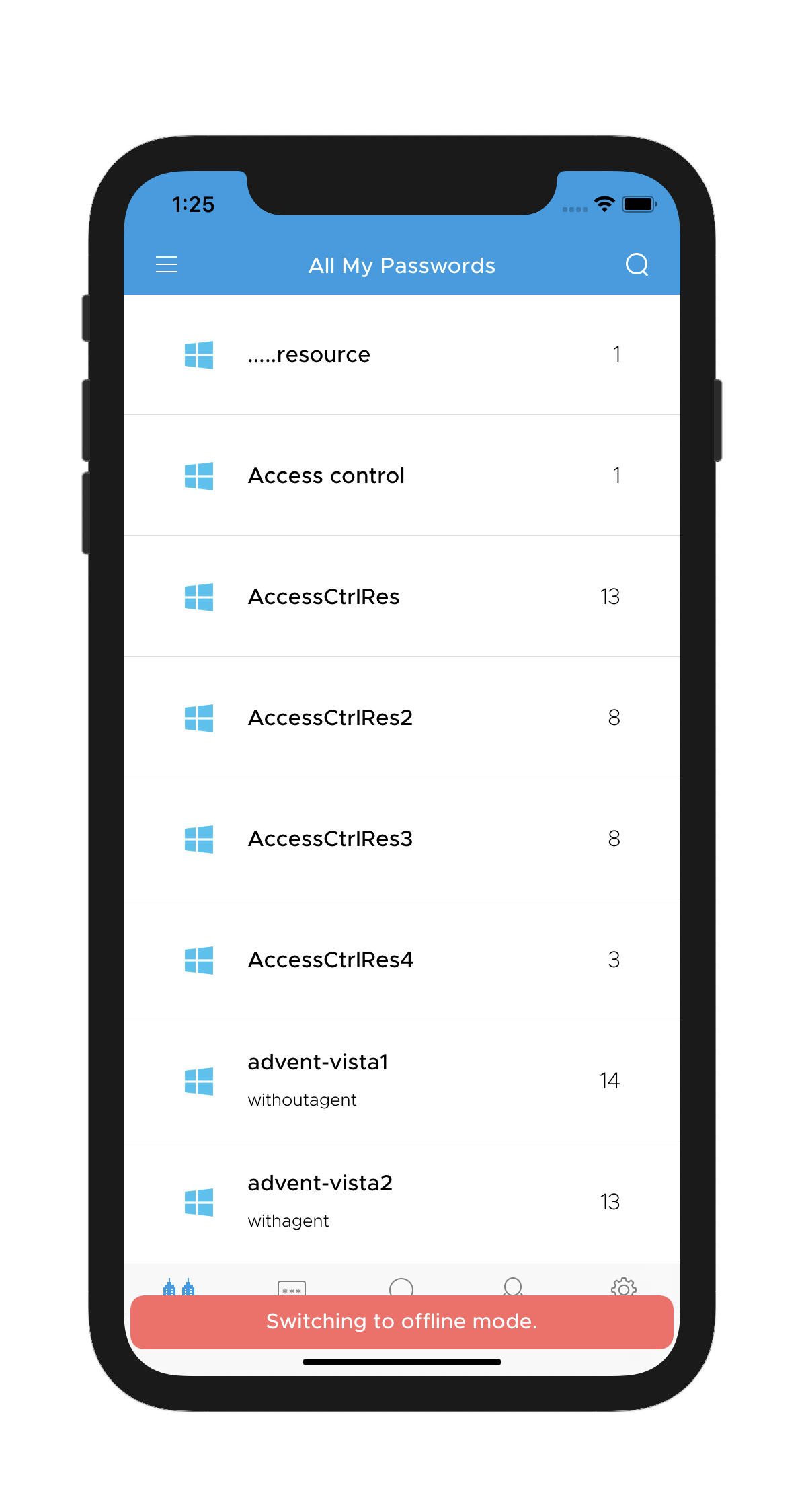
Task: Tap the search magnifier icon
Action: 637,264
